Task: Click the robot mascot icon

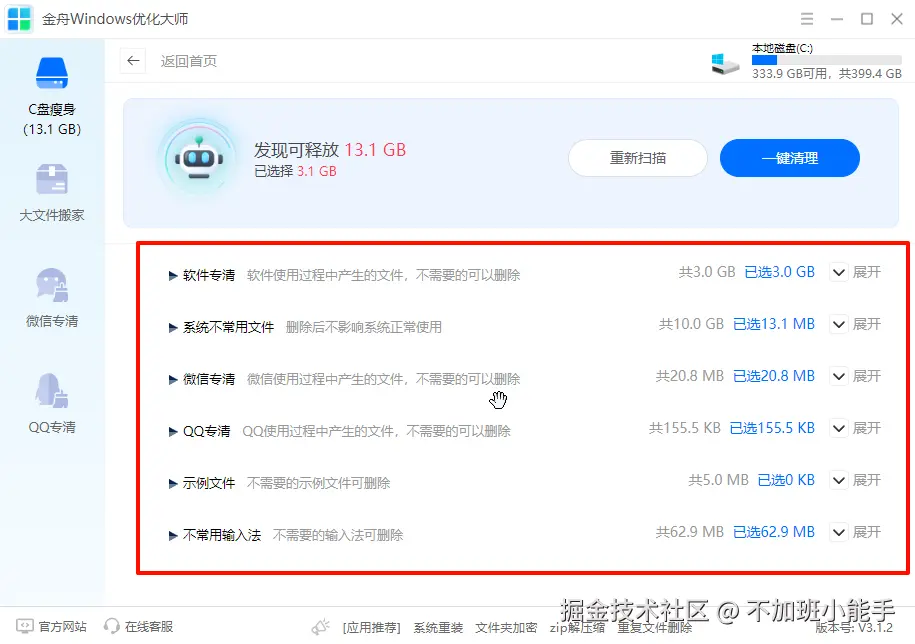Action: click(199, 158)
